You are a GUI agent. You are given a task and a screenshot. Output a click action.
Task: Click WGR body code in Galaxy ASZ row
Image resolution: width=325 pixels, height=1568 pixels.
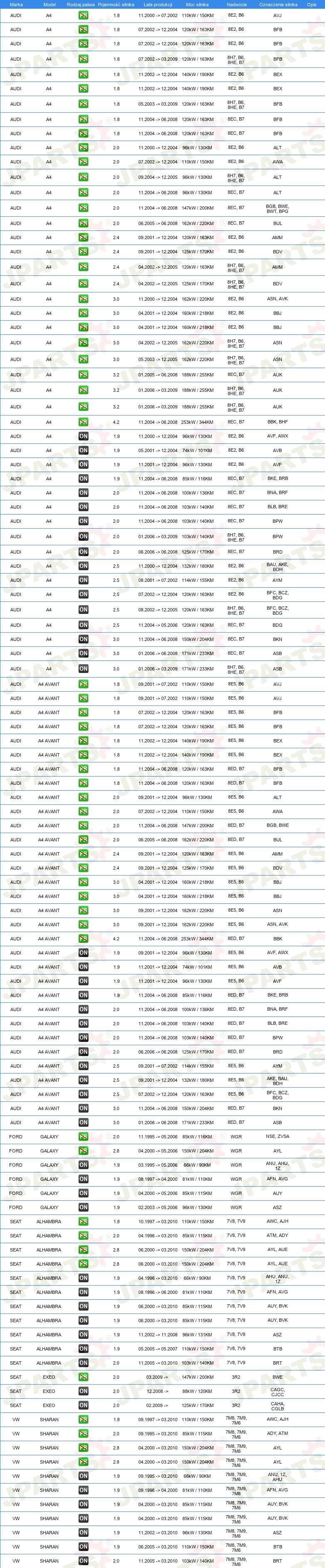(x=236, y=1207)
